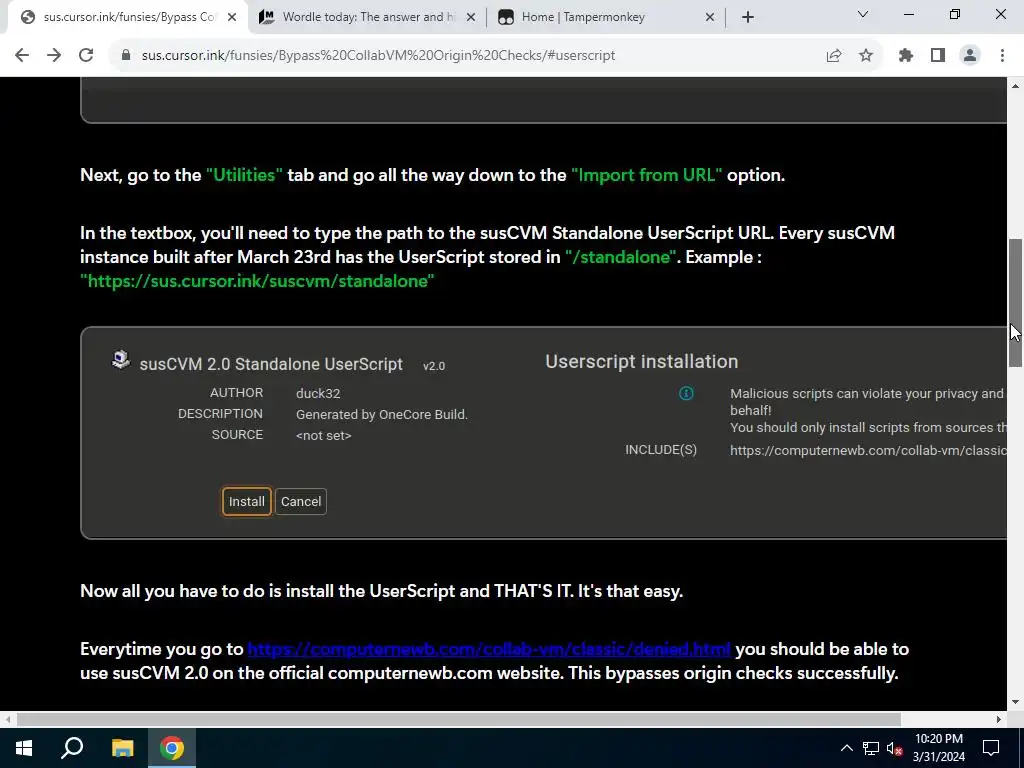Screen dimensions: 1024x768
Task: Open a new browser tab
Action: point(748,17)
